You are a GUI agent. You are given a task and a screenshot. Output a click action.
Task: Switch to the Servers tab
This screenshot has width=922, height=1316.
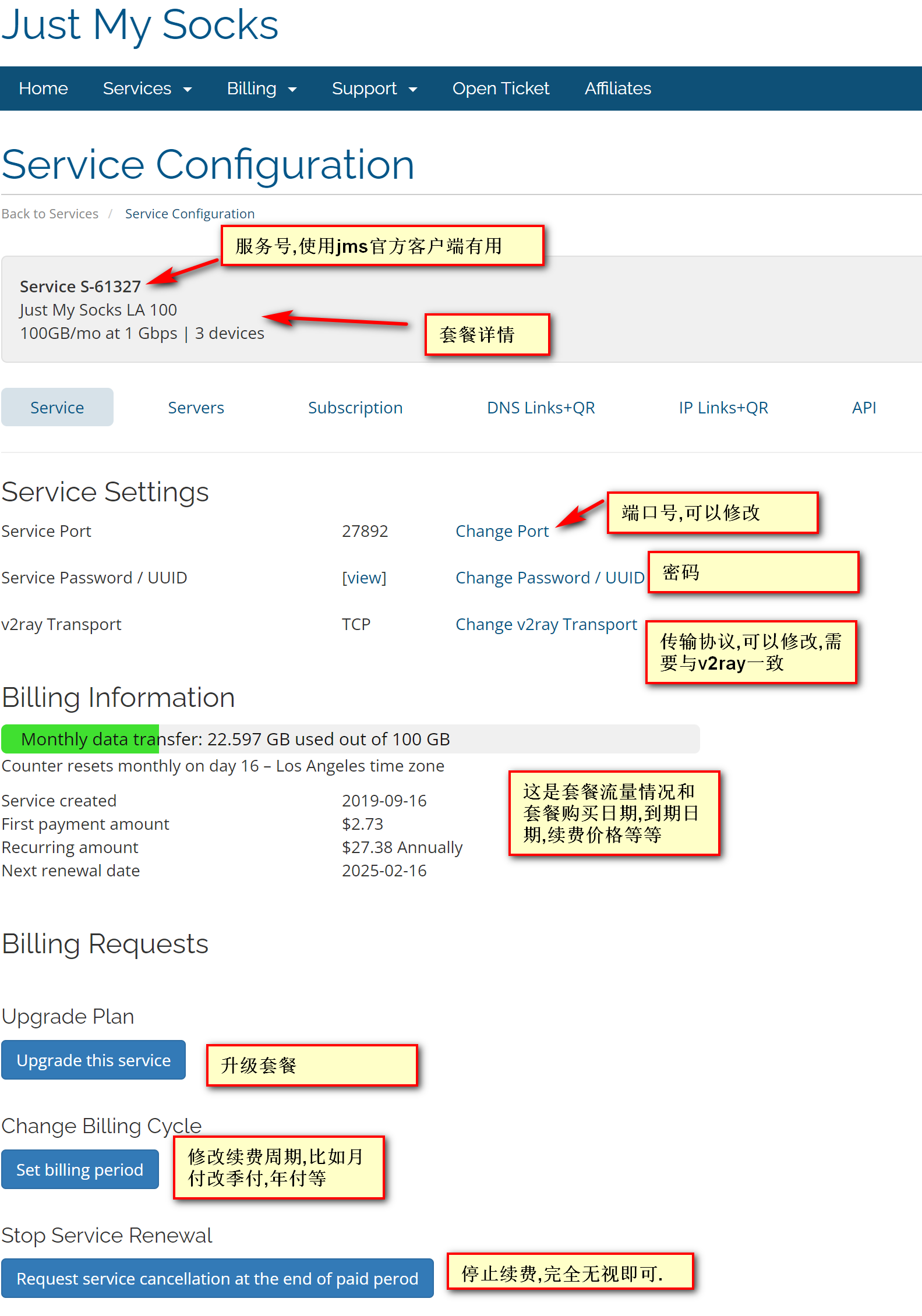click(196, 408)
